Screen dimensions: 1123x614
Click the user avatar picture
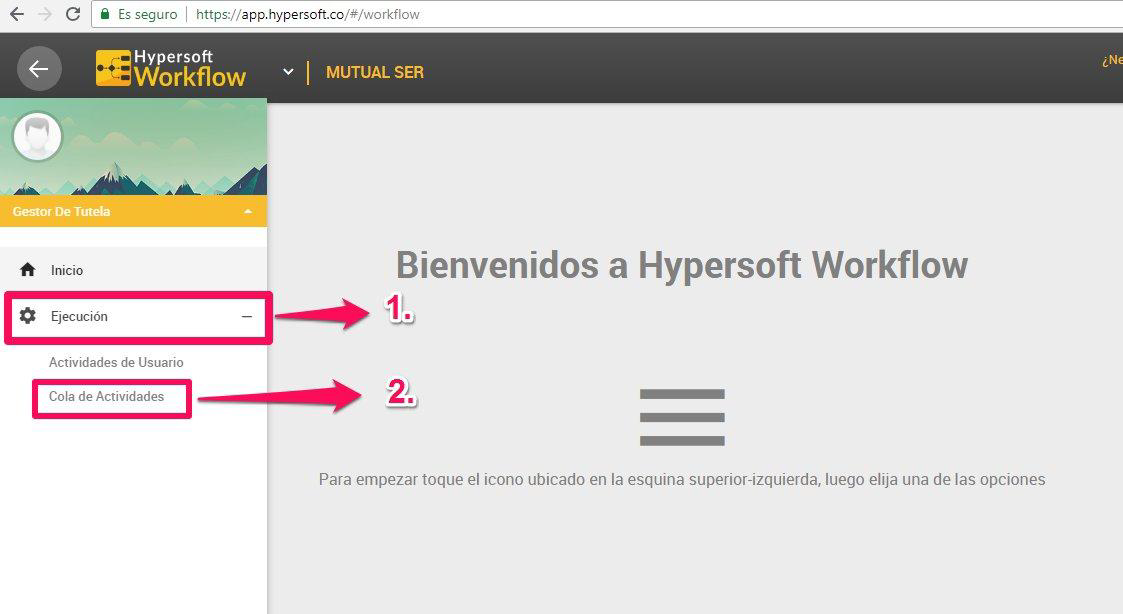pos(38,137)
